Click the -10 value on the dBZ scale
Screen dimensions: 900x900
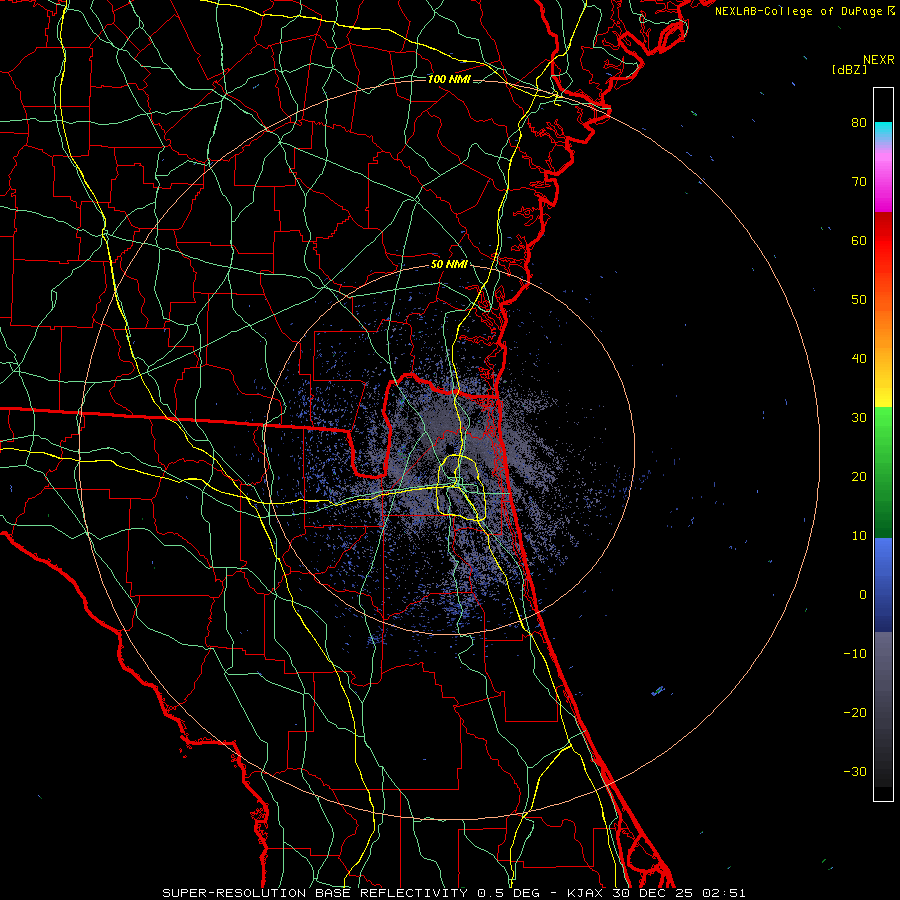(855, 654)
